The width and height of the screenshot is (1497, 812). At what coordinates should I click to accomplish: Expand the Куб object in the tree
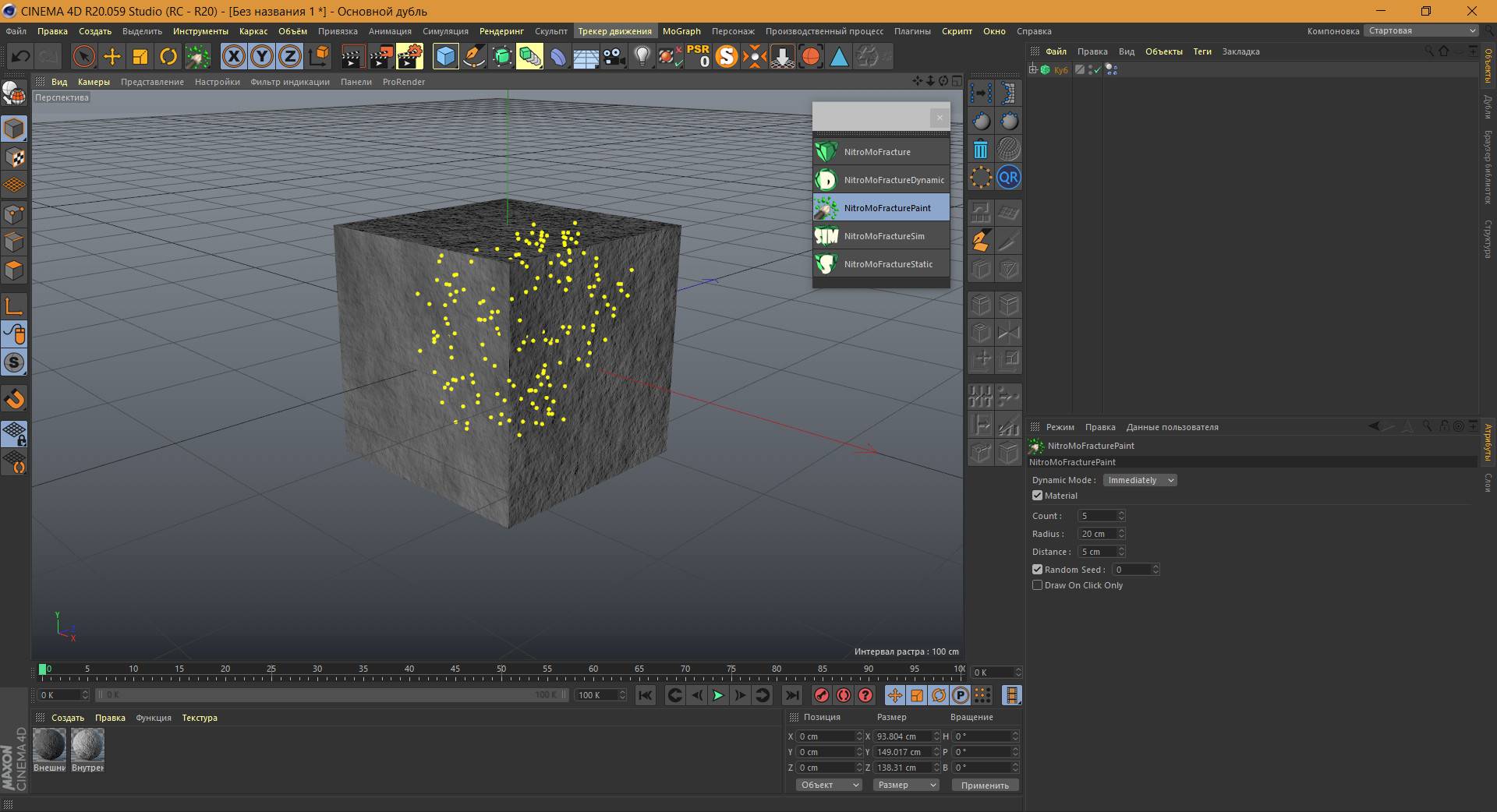click(x=1032, y=69)
